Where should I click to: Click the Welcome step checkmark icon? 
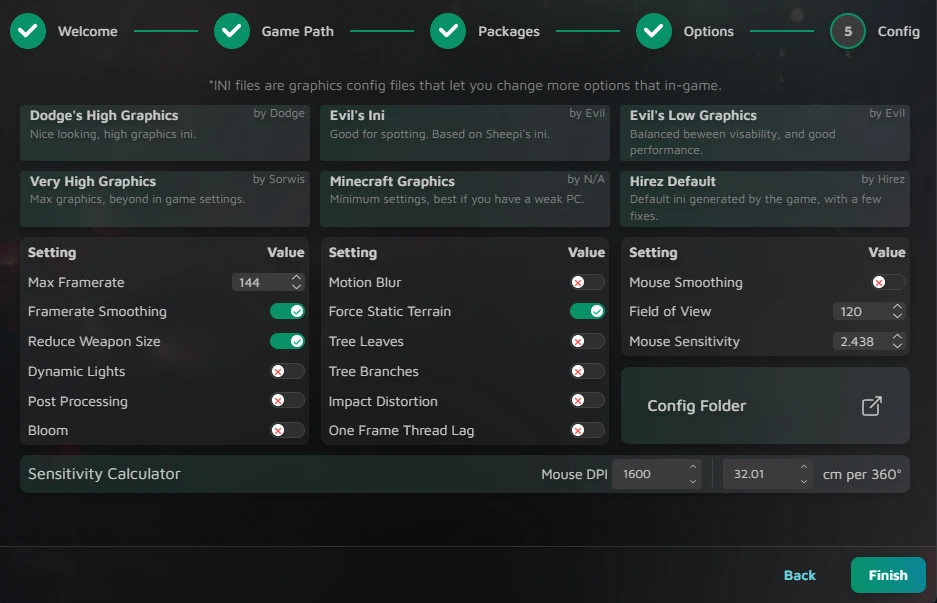click(27, 31)
